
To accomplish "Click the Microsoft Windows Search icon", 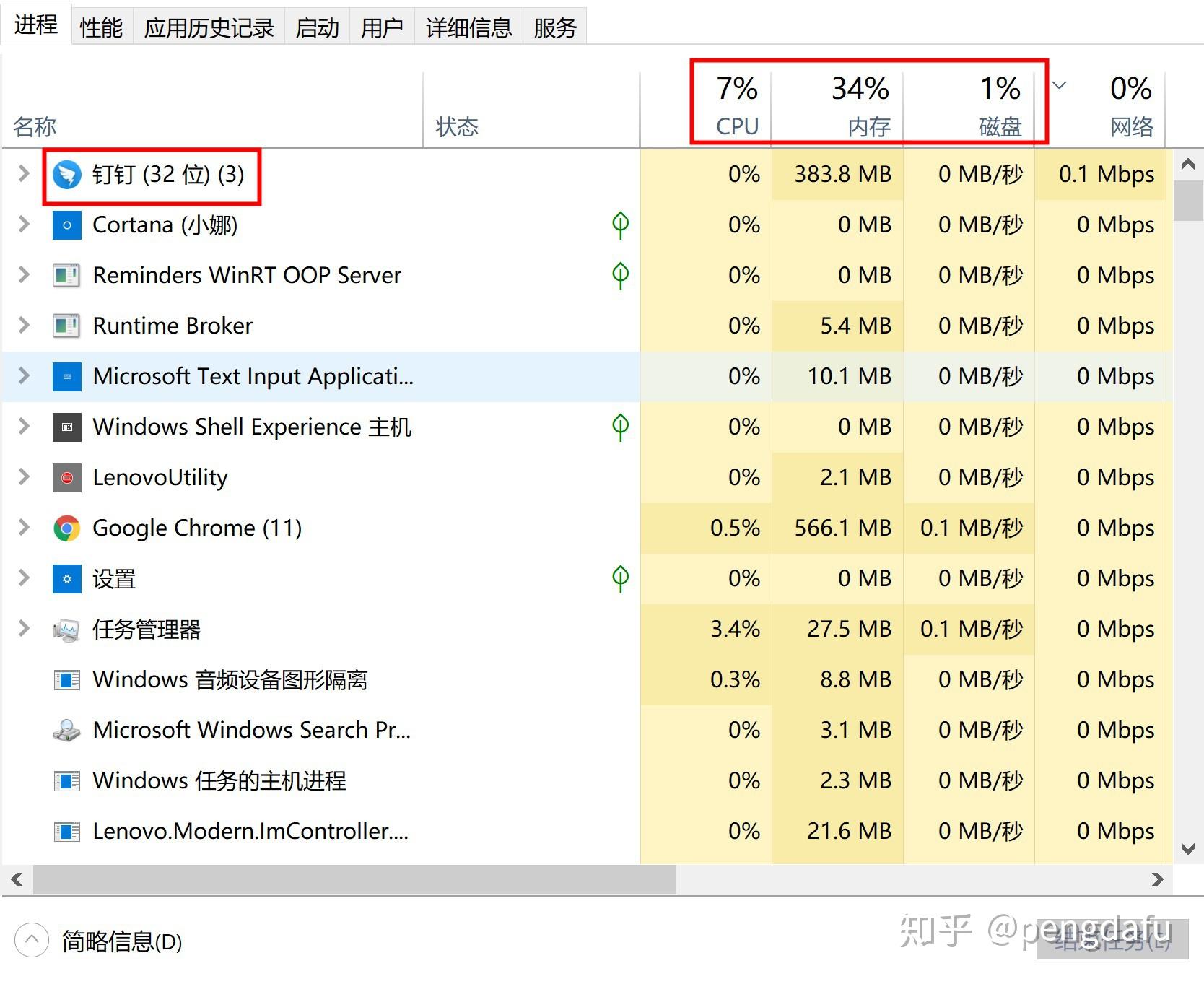I will [67, 731].
